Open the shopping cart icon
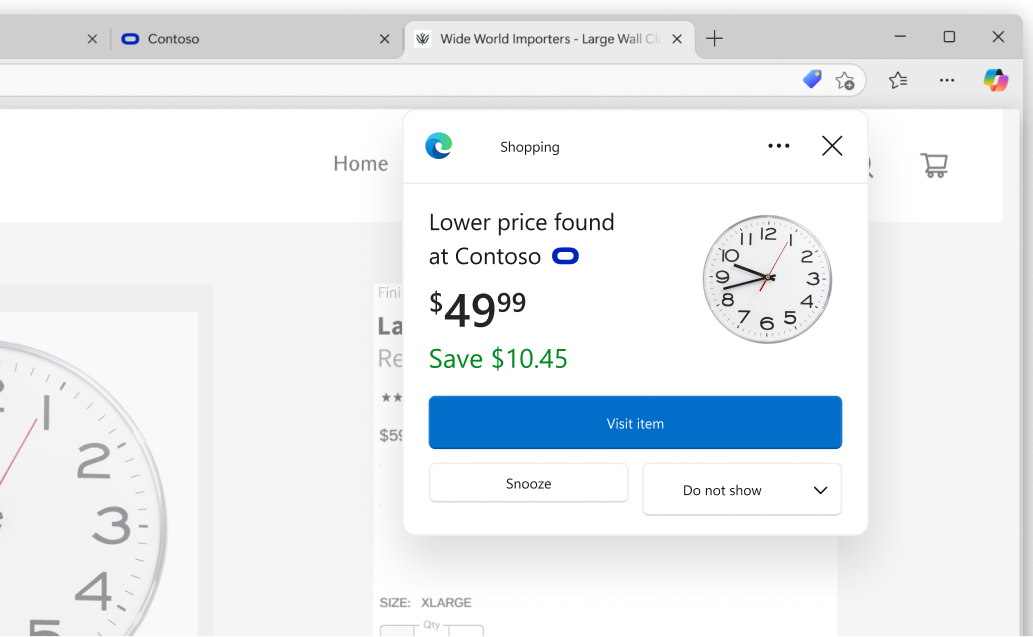 pos(934,165)
